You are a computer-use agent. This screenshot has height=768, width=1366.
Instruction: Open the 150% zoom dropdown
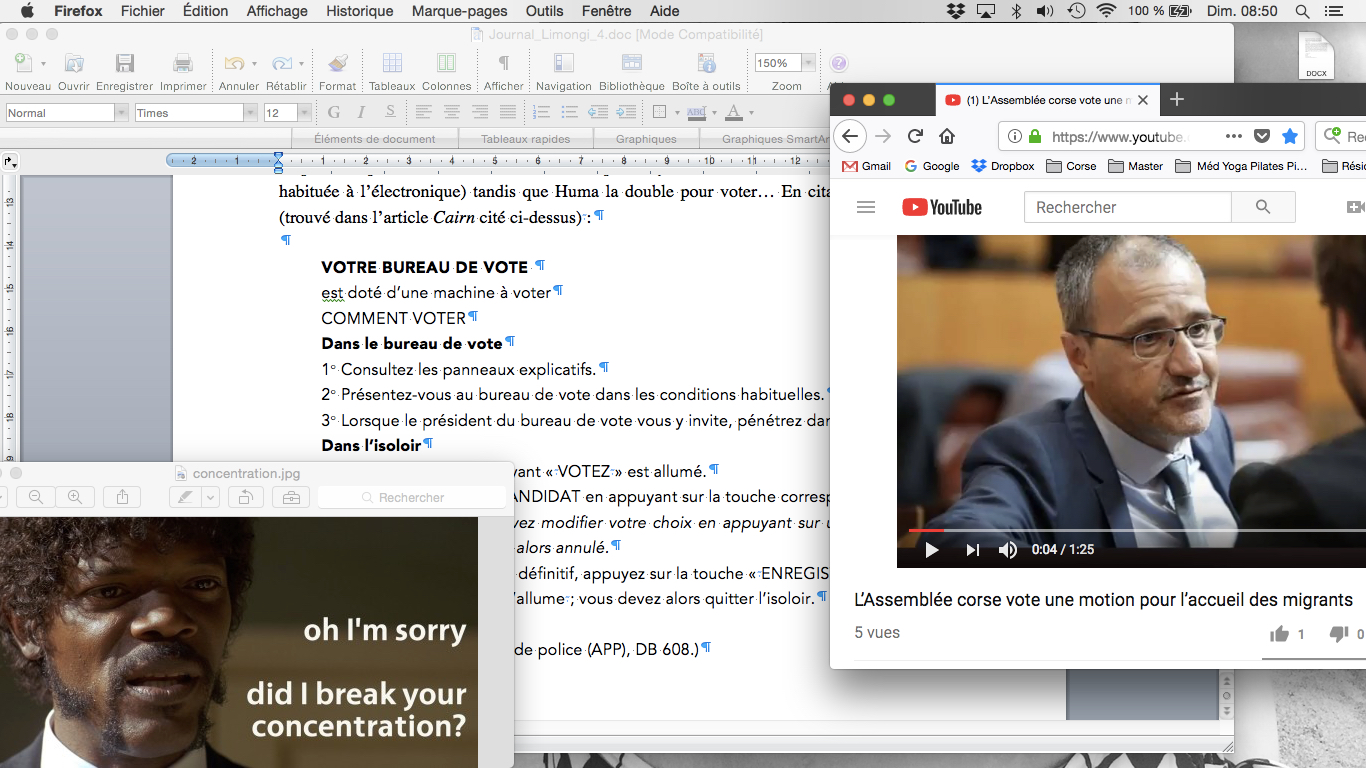[807, 63]
